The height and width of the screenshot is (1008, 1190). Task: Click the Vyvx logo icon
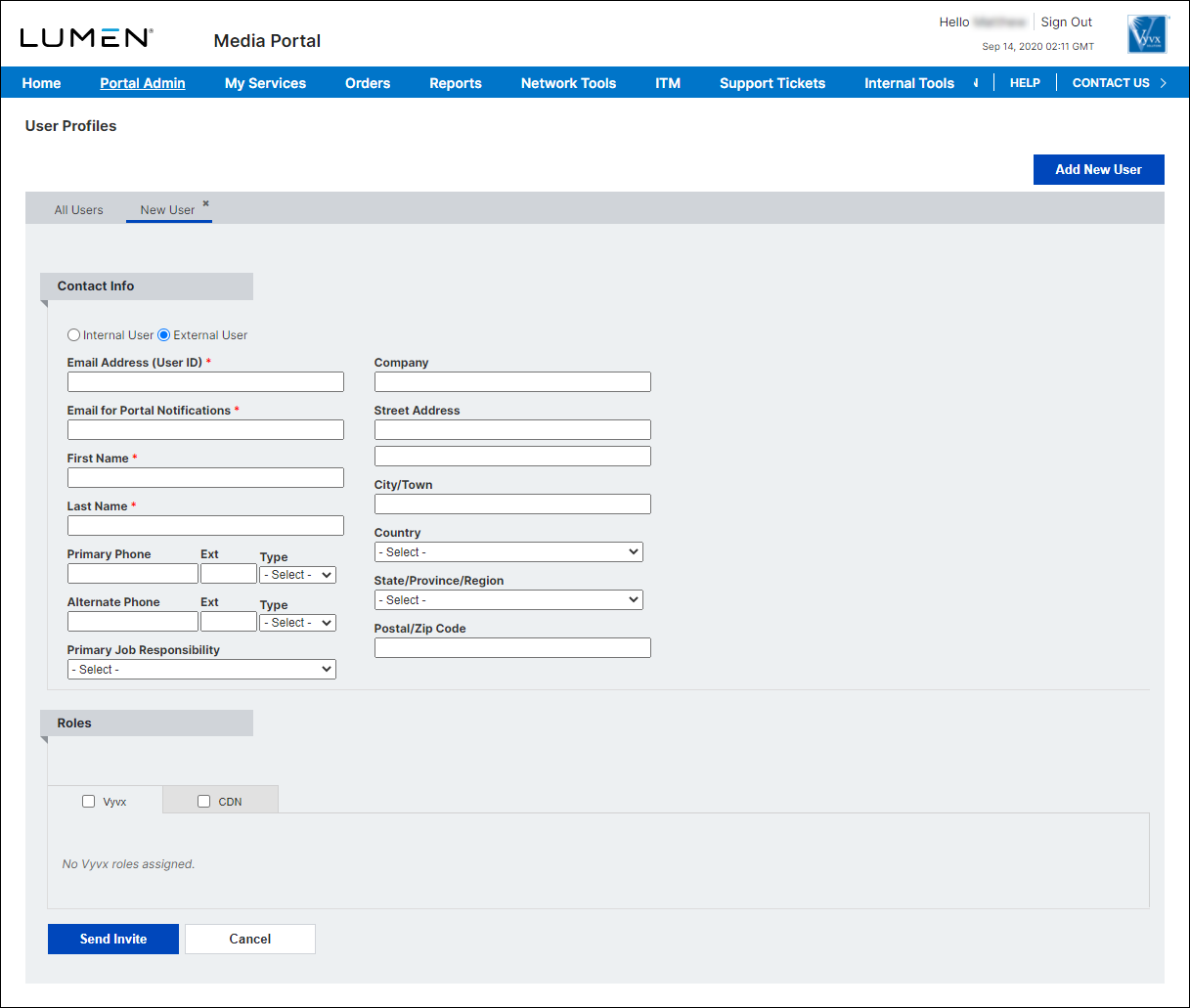pyautogui.click(x=1147, y=34)
